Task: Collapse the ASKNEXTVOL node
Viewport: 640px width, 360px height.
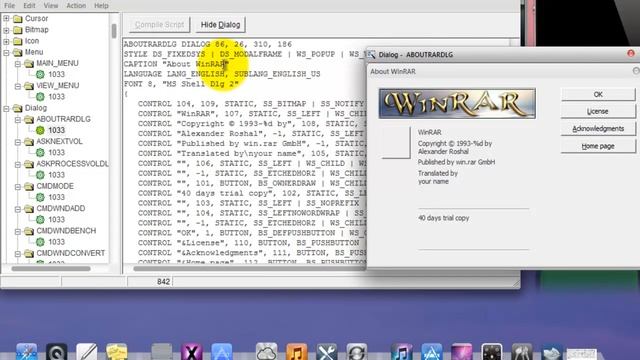Action: tap(18, 142)
